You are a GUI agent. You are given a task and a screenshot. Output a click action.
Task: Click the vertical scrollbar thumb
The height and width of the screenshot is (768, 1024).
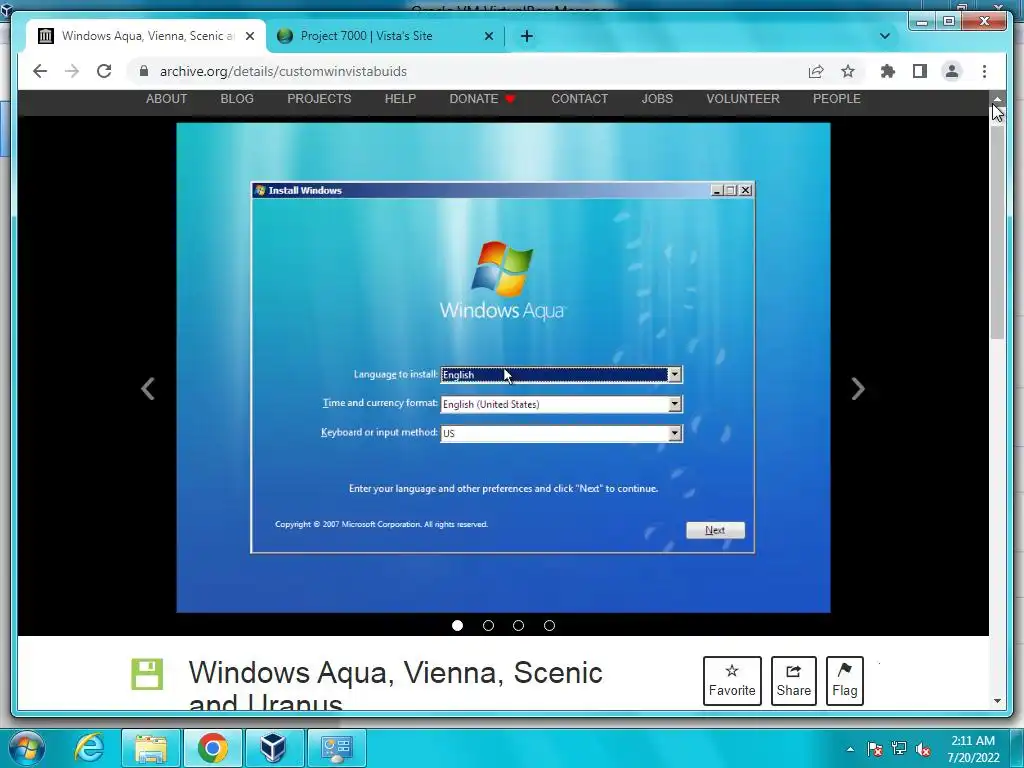[997, 232]
